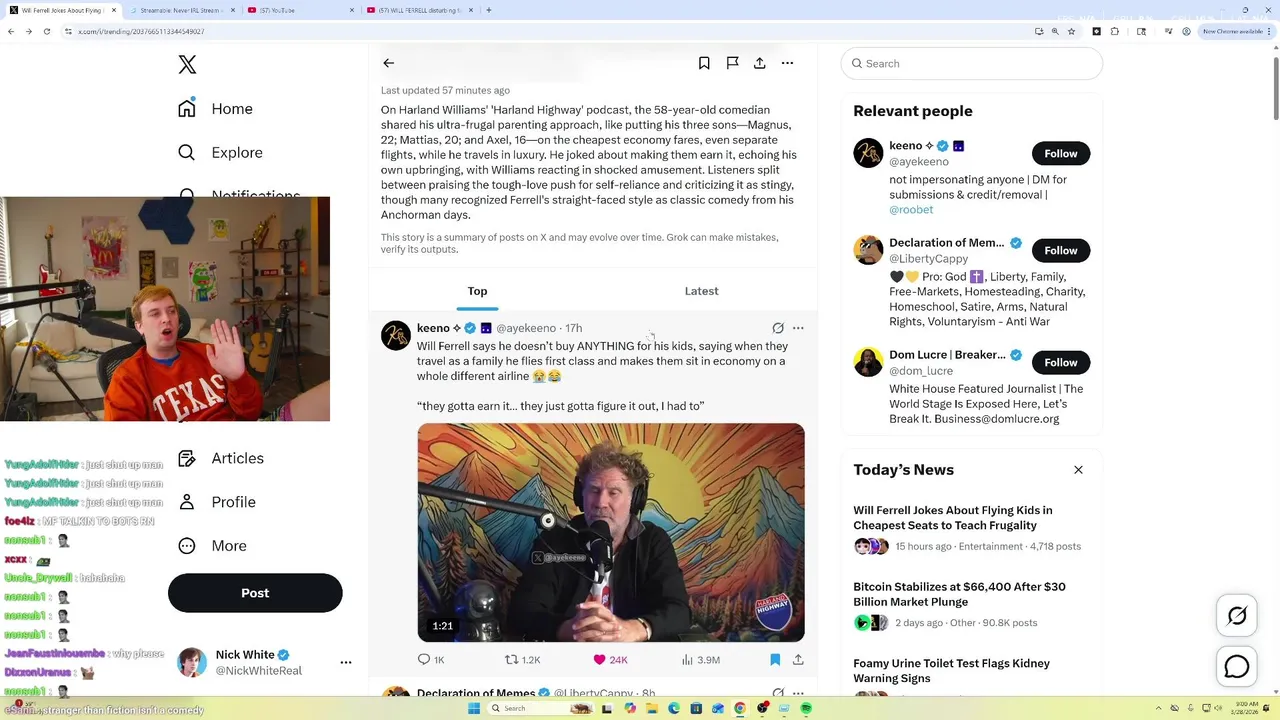The width and height of the screenshot is (1280, 720).
Task: Open three-dot menu on keeno's post
Action: [x=798, y=328]
